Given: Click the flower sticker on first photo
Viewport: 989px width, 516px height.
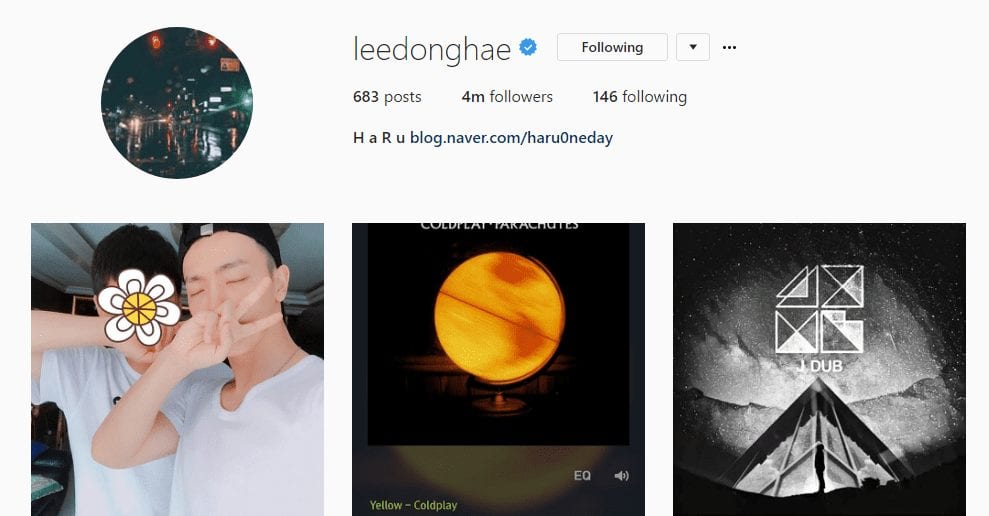Looking at the screenshot, I should pyautogui.click(x=139, y=307).
